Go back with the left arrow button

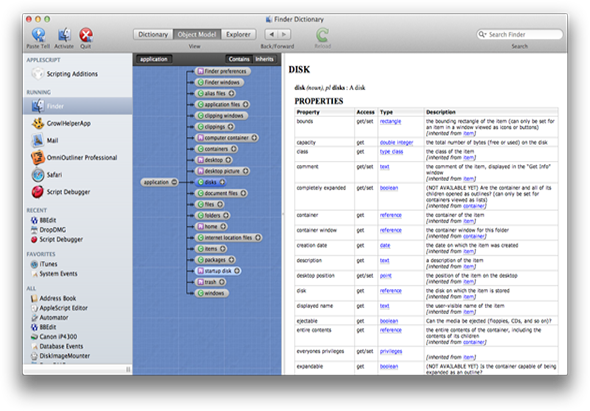(271, 34)
